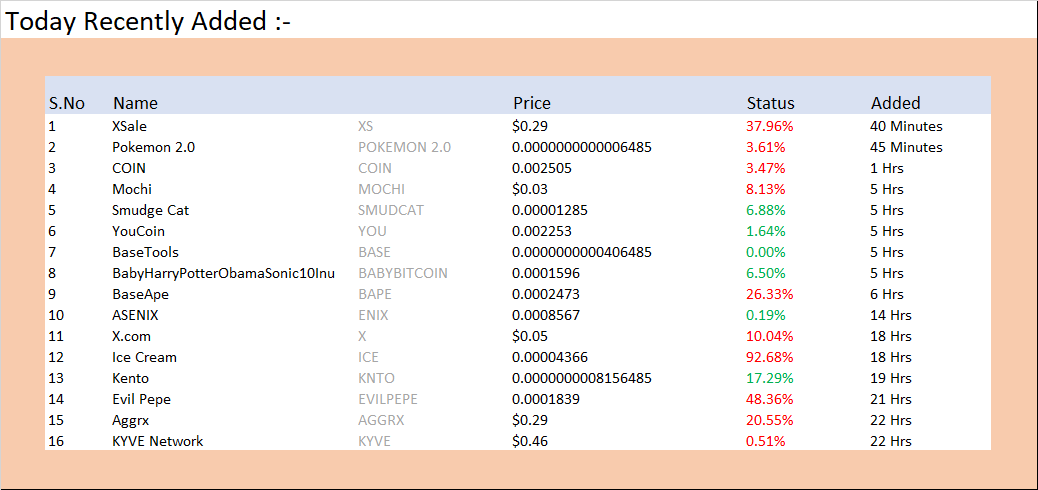Click the COIN name in row 3
Screen dimensions: 1038x490
[129, 168]
